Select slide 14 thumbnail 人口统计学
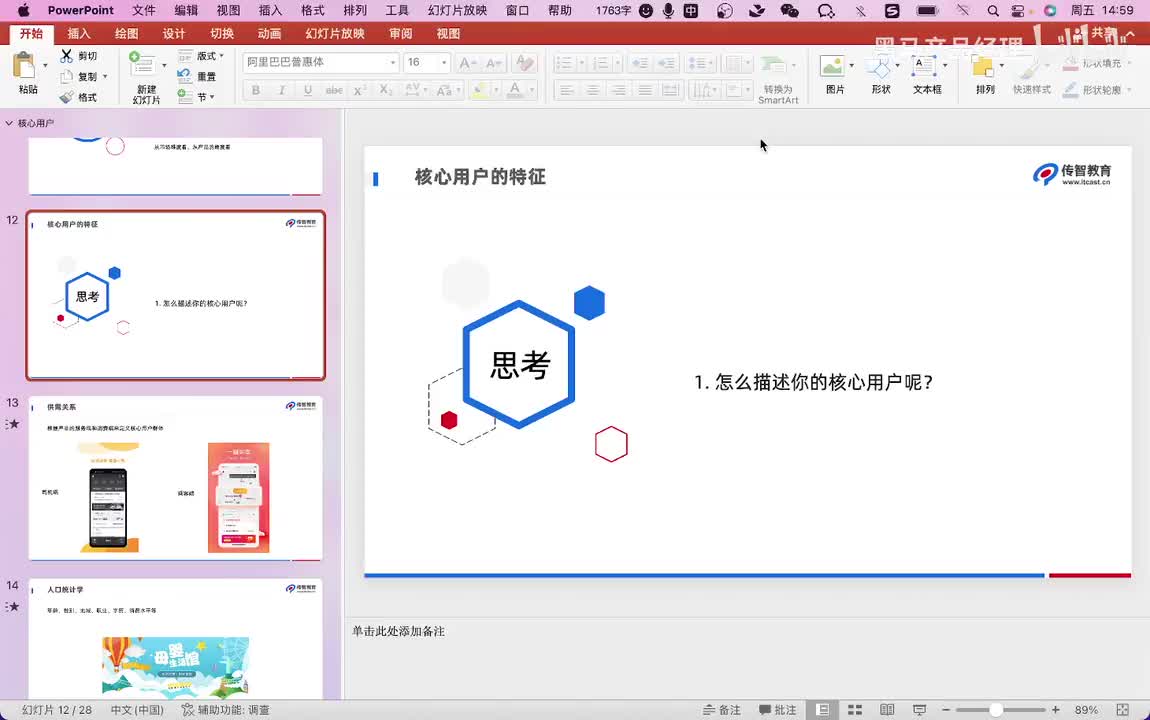Image resolution: width=1150 pixels, height=720 pixels. click(175, 639)
